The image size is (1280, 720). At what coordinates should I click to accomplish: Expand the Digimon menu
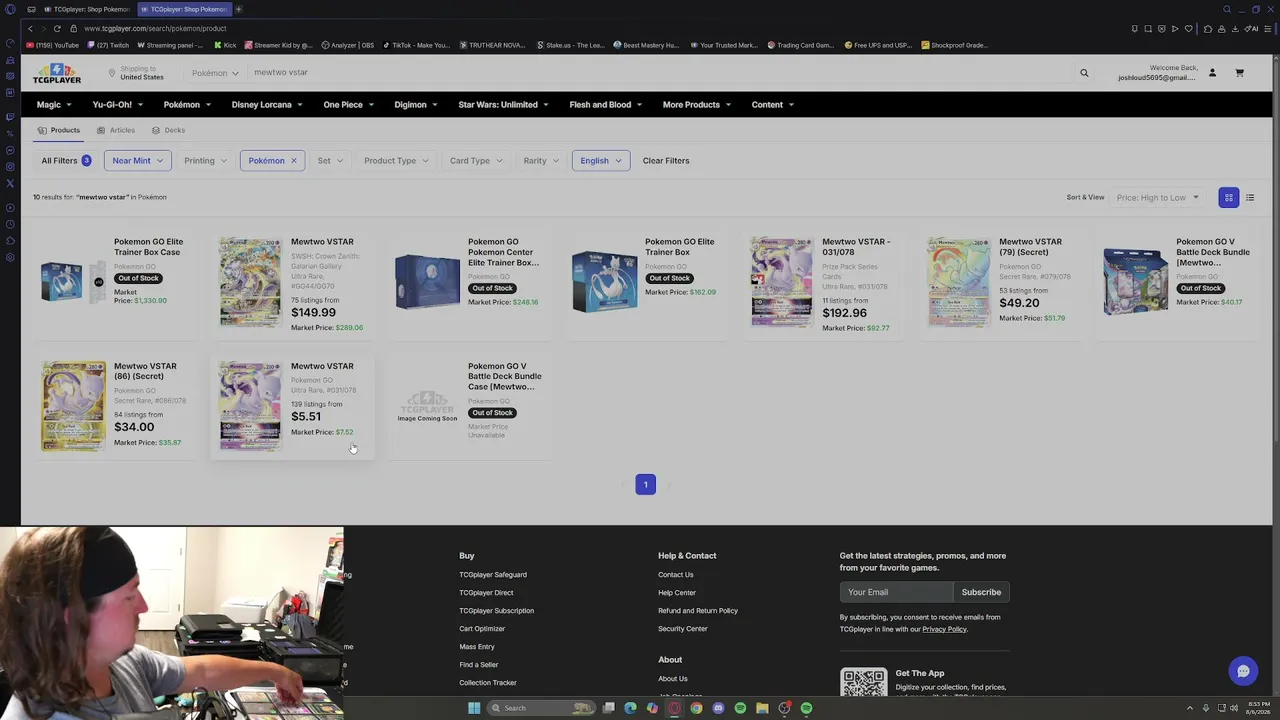(x=416, y=104)
